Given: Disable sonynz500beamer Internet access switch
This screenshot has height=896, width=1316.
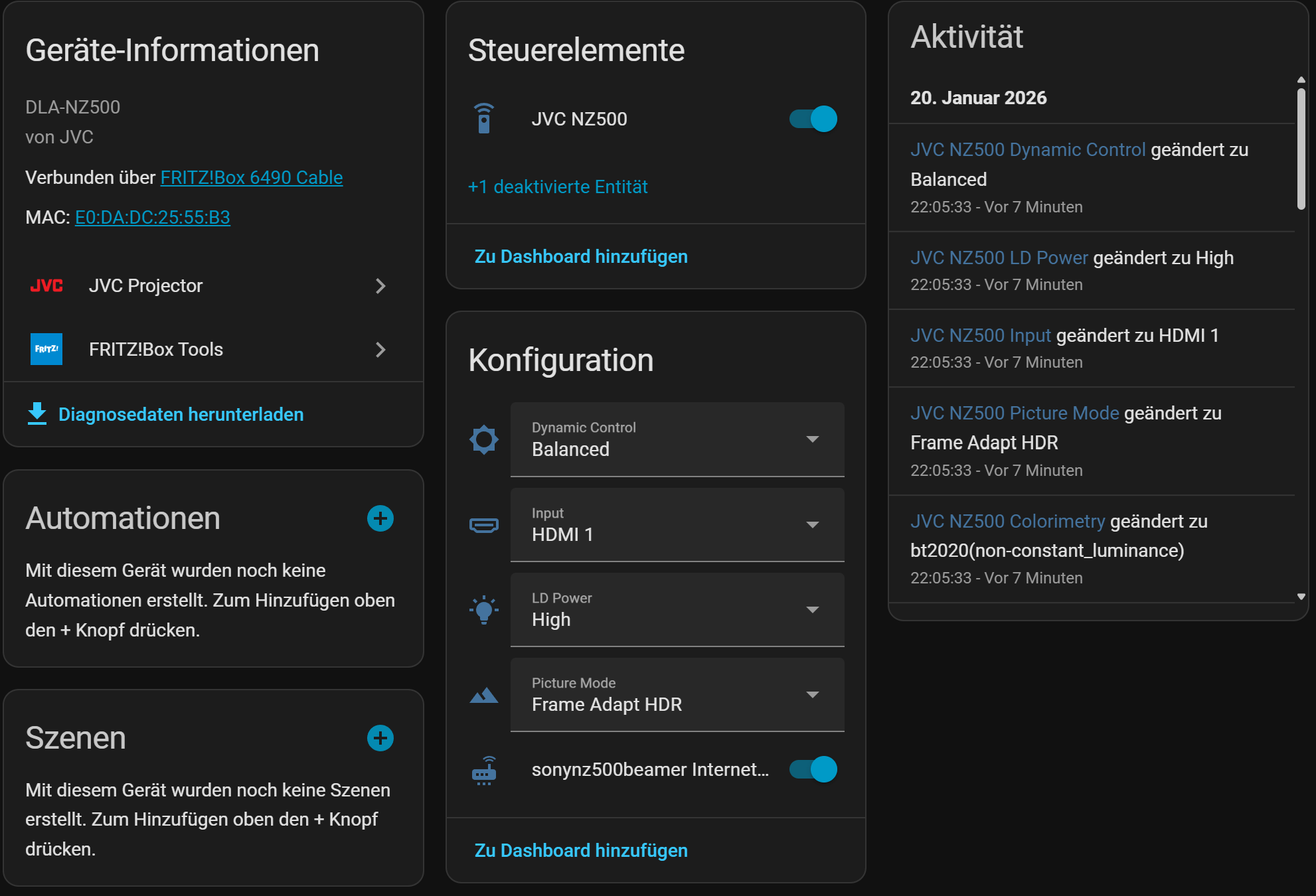Looking at the screenshot, I should (813, 770).
